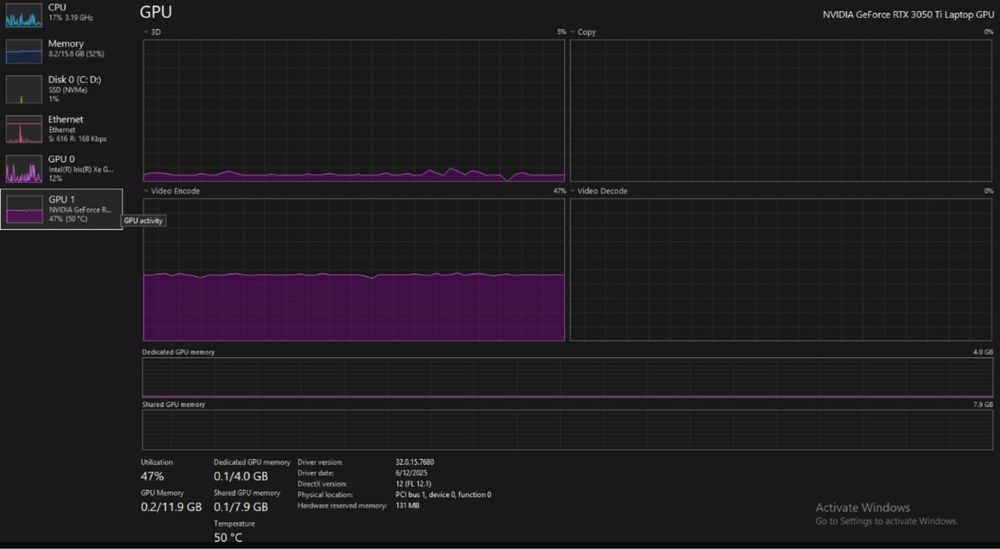Screen dimensions: 1000x549
Task: Click the Temperature 50 °C value
Action: point(228,538)
